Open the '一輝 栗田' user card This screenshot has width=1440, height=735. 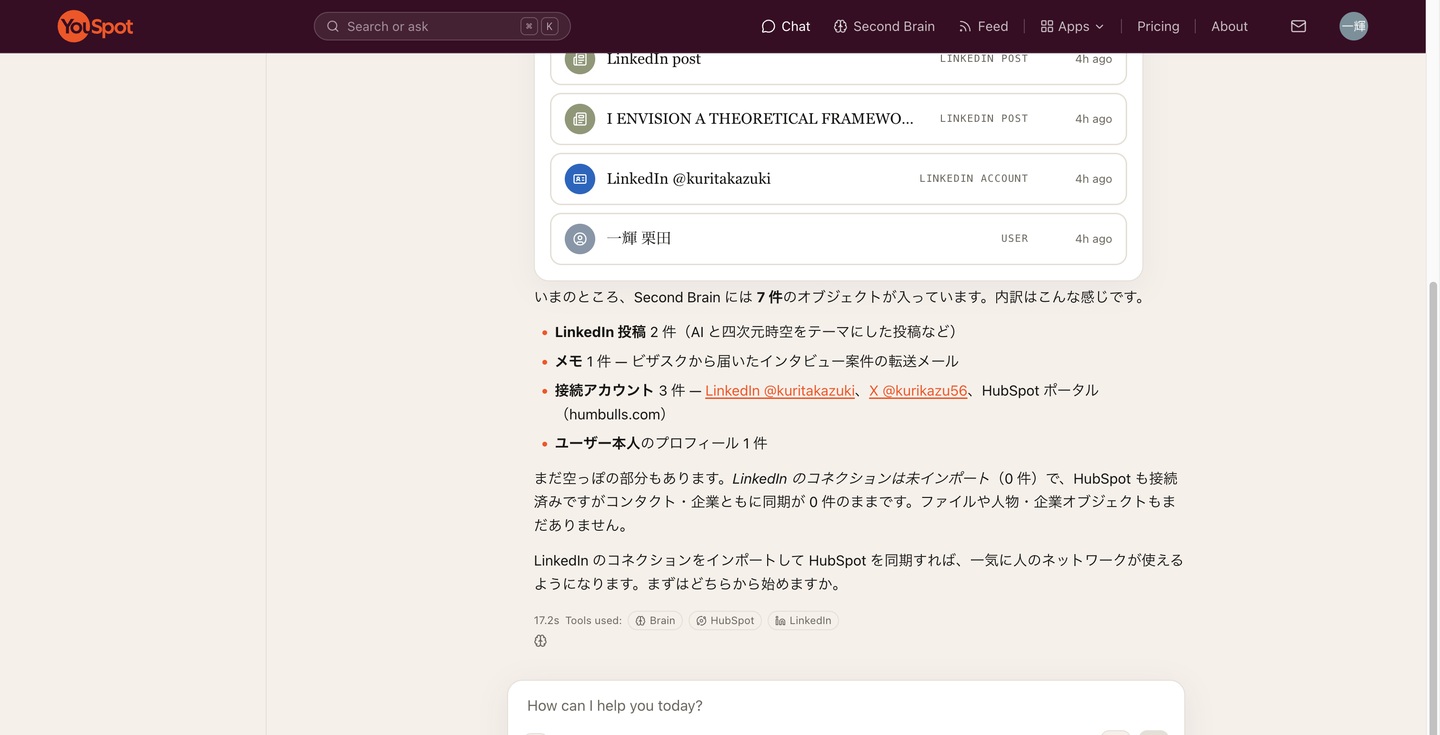[x=838, y=239]
